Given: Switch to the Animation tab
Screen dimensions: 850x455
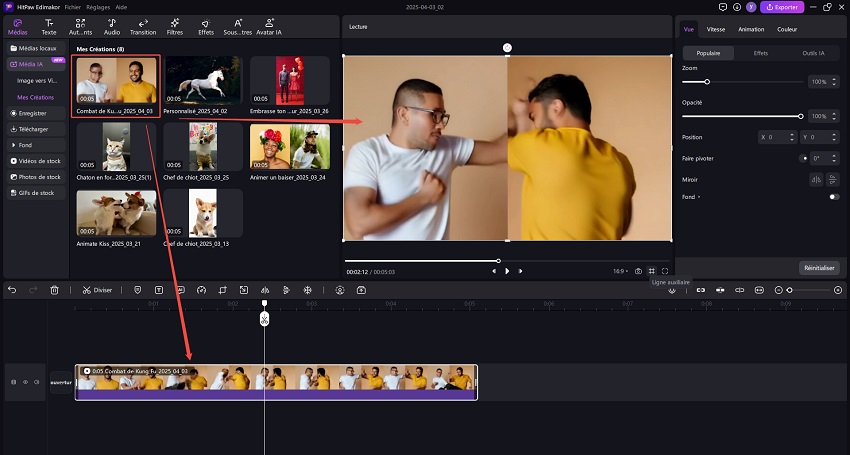Looking at the screenshot, I should click(x=751, y=29).
